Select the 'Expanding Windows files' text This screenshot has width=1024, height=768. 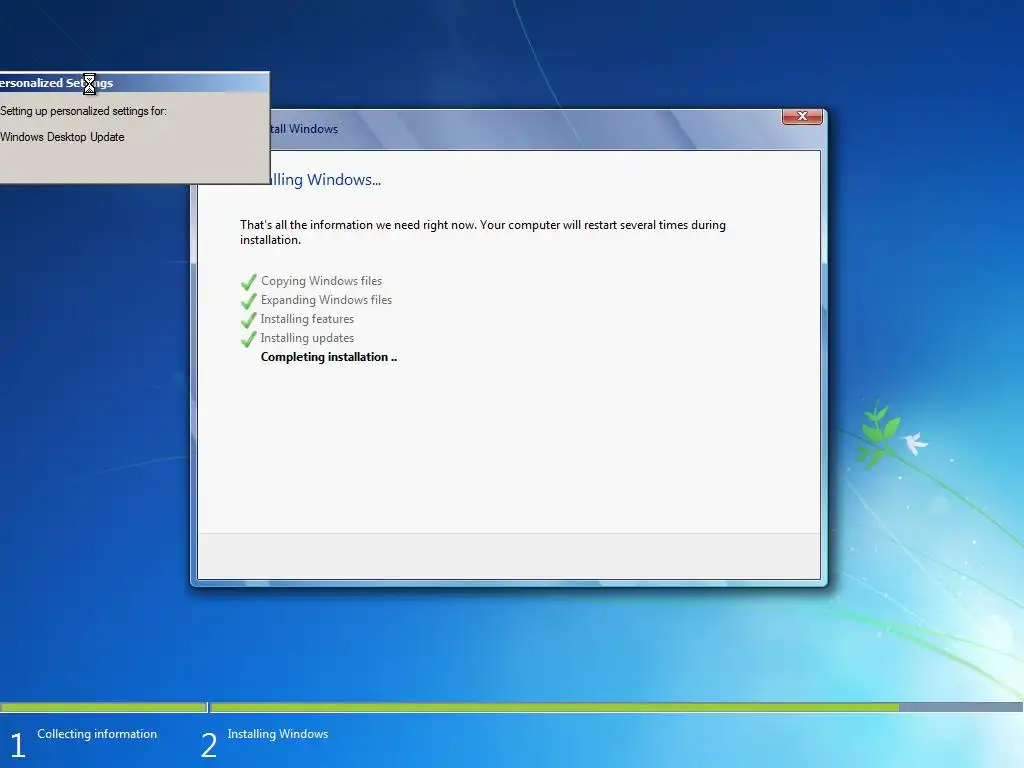point(326,300)
